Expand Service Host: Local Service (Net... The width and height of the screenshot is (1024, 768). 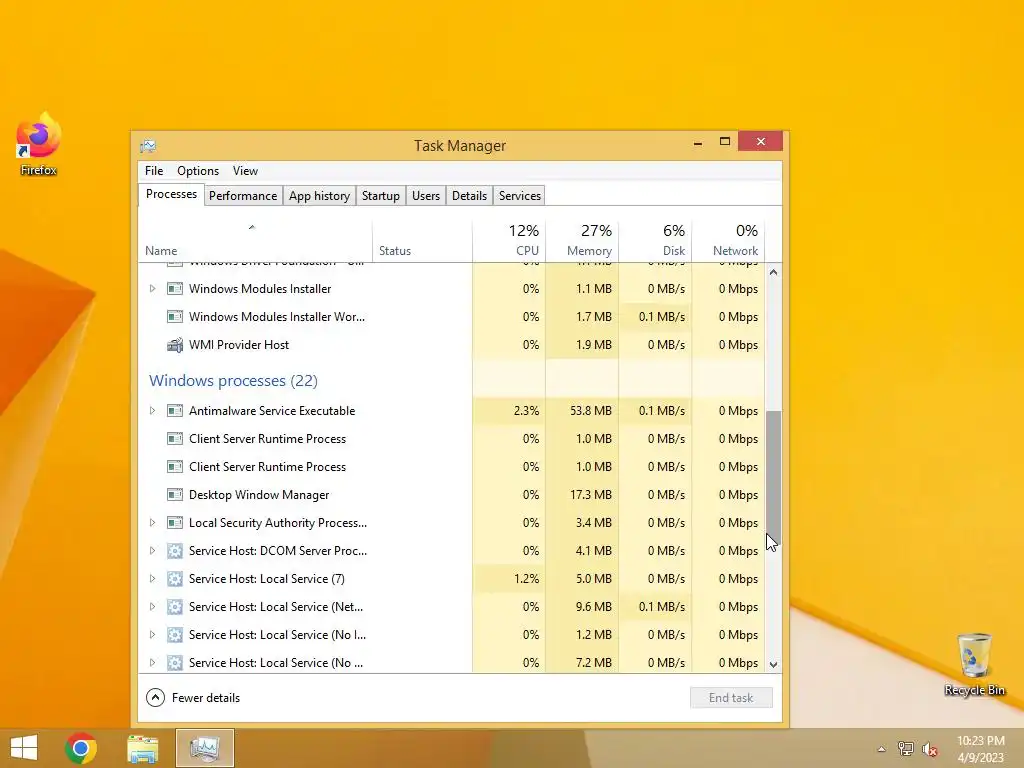point(152,607)
